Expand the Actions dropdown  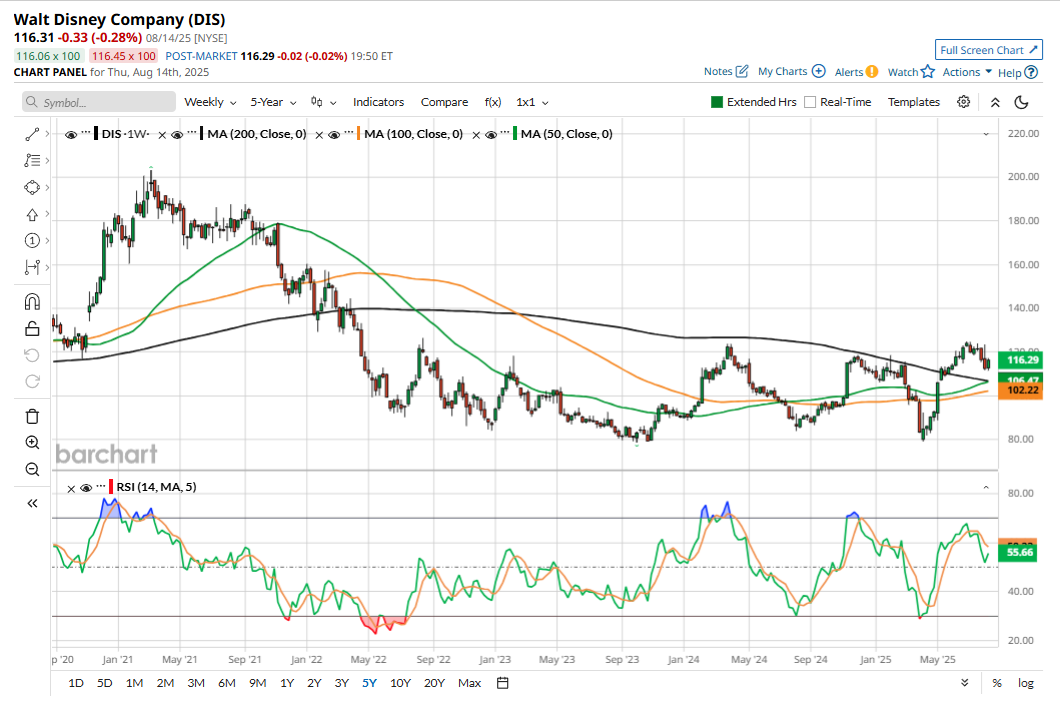(x=967, y=72)
